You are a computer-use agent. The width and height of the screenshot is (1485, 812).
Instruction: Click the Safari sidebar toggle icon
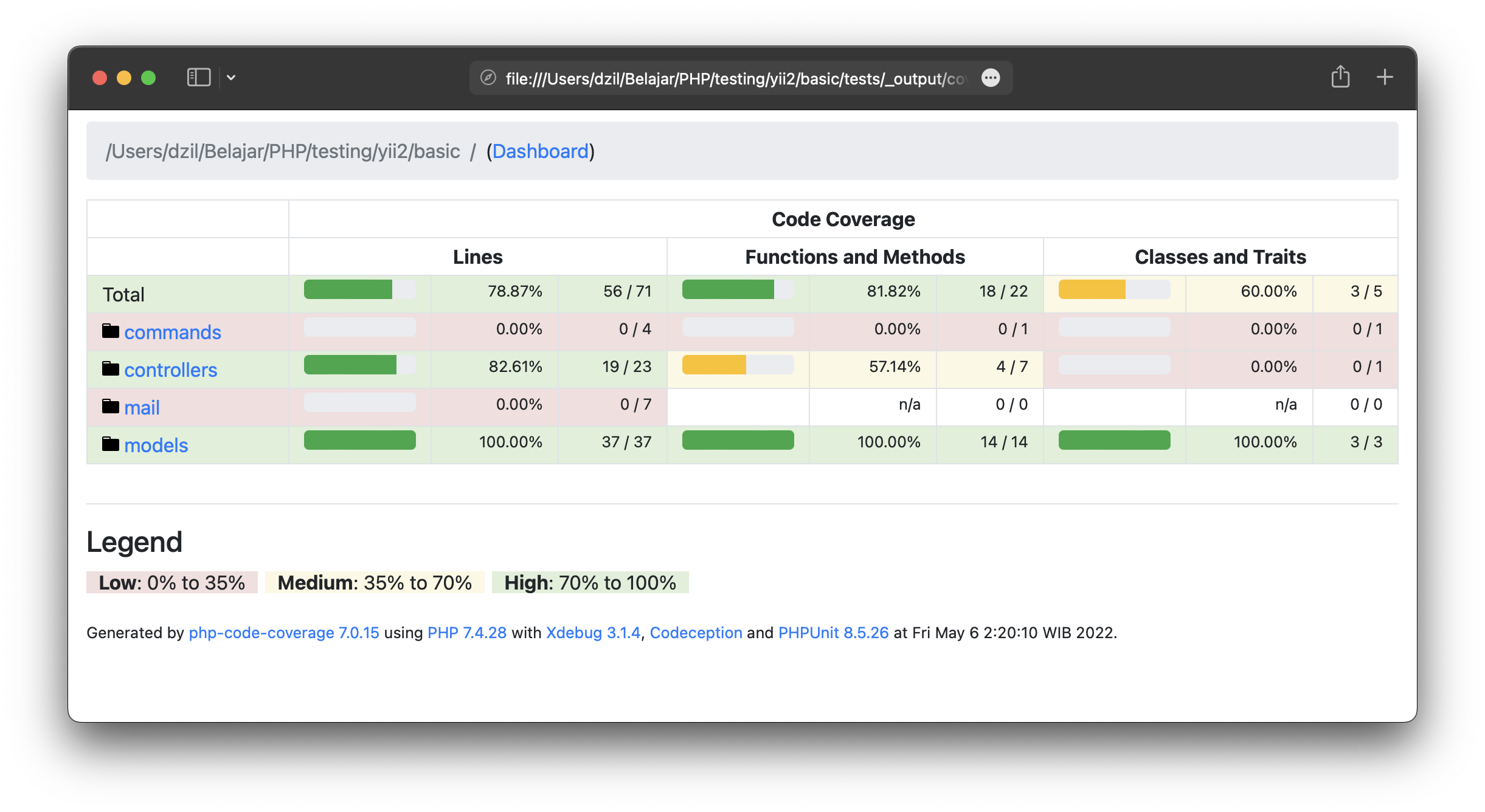(198, 77)
